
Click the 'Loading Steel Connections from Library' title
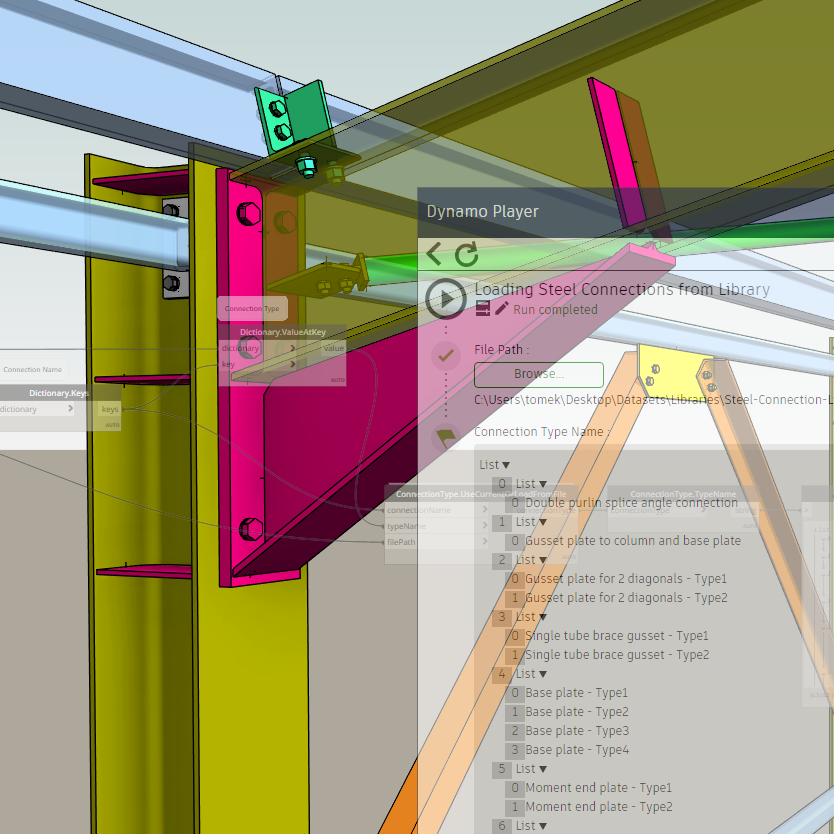point(622,289)
